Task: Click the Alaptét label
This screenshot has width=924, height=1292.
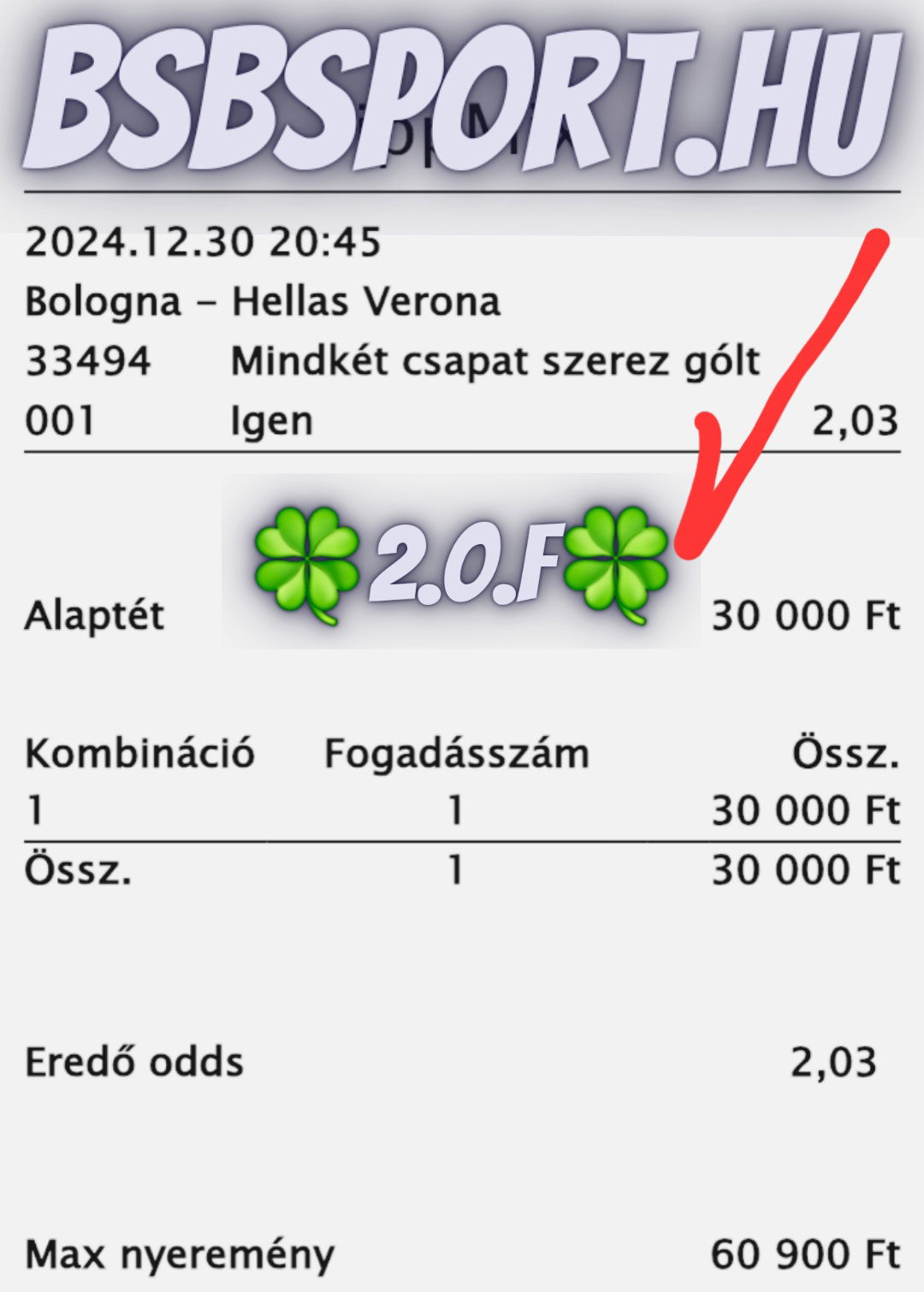Action: tap(94, 616)
